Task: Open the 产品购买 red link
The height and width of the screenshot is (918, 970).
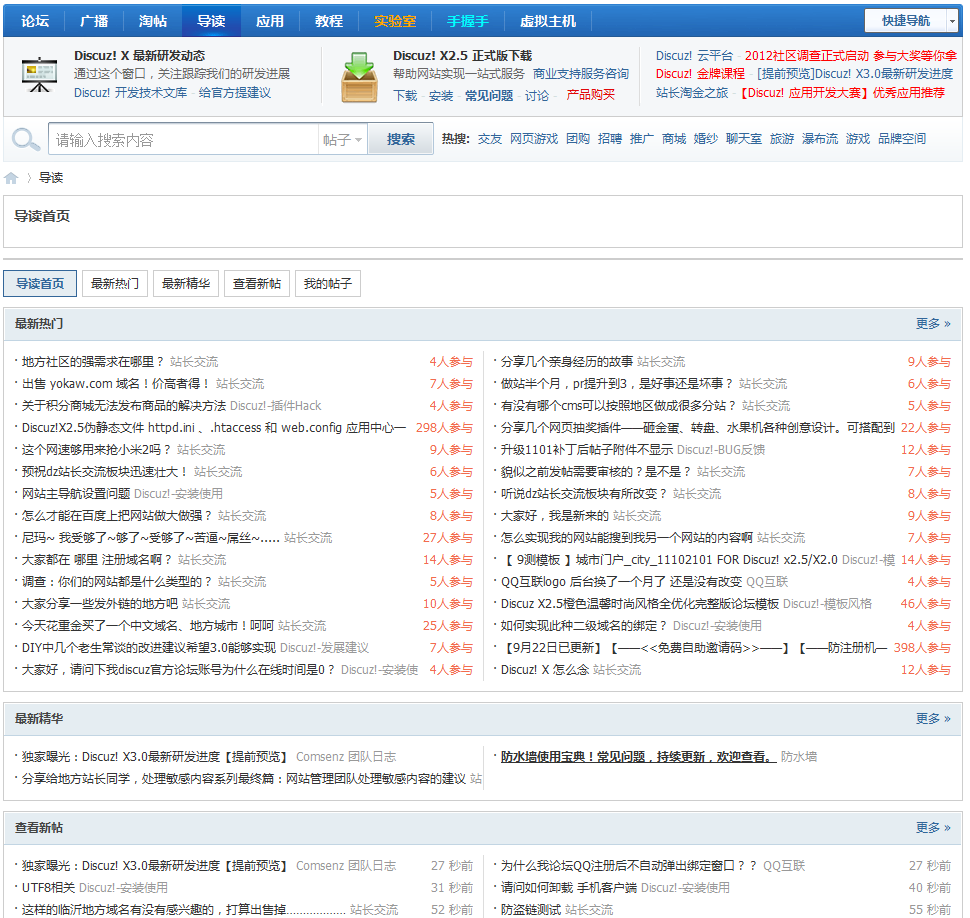Action: pyautogui.click(x=590, y=95)
